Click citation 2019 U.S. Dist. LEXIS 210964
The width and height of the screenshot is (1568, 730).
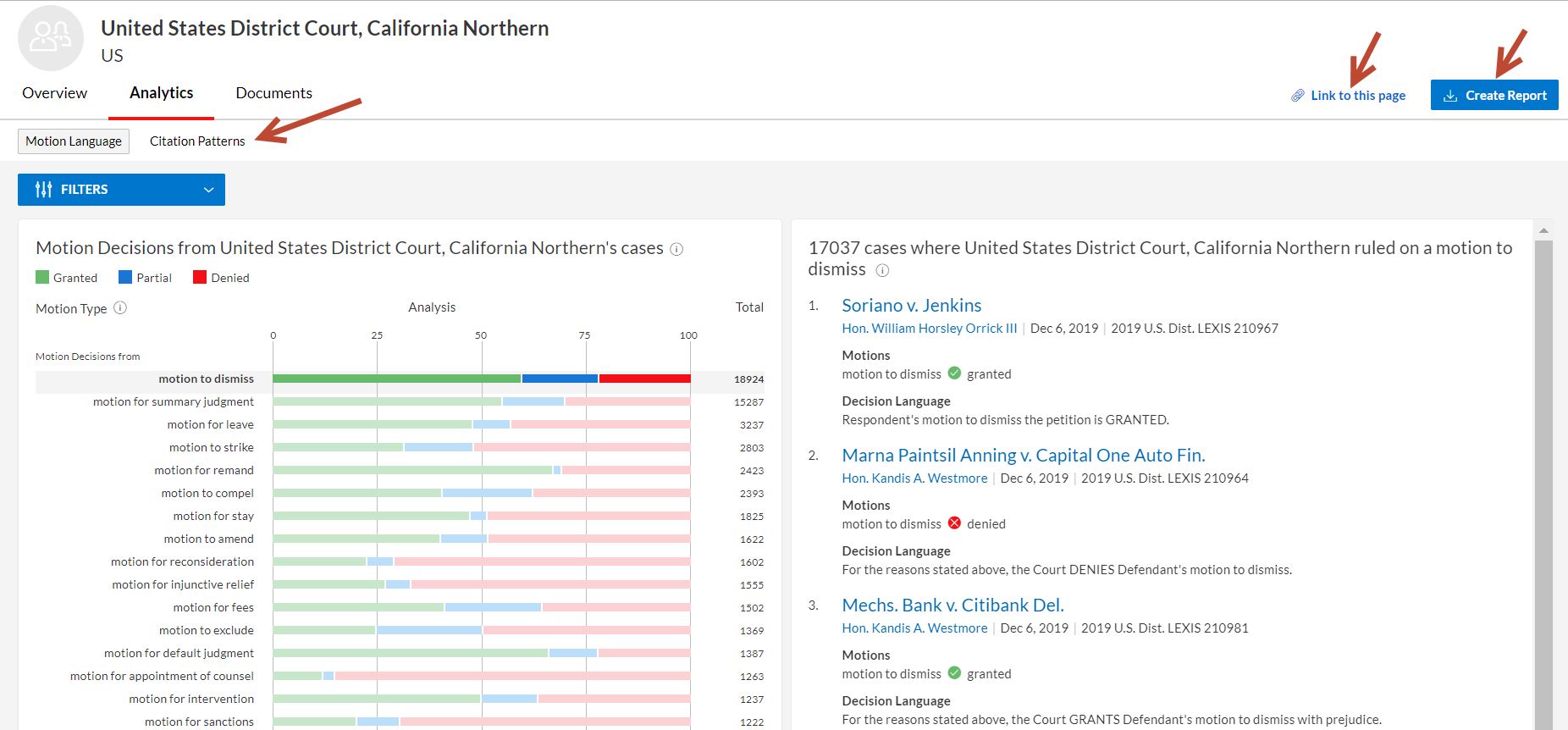click(x=1165, y=478)
